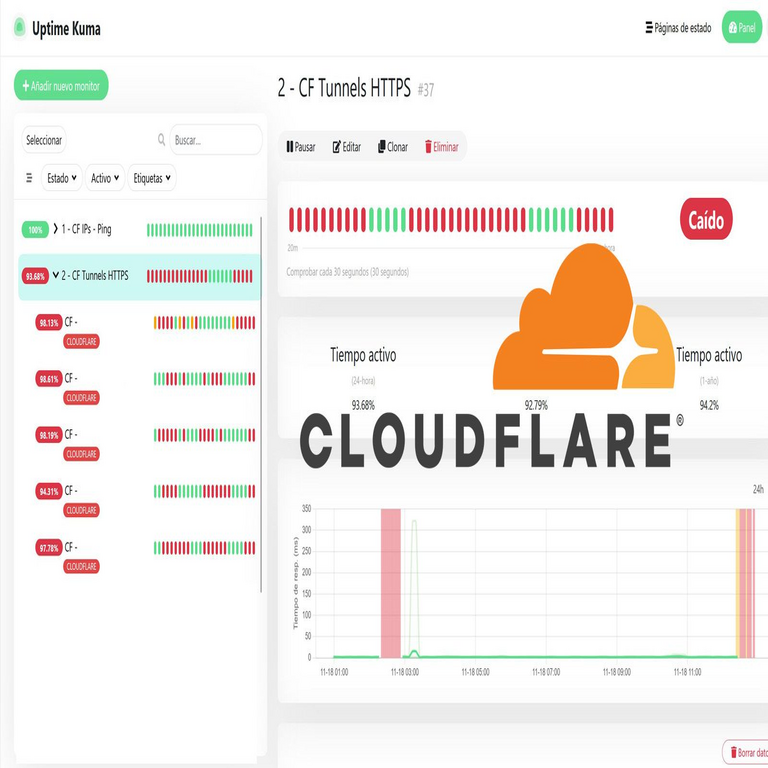Click Borrar datos button
The height and width of the screenshot is (768, 768).
746,752
